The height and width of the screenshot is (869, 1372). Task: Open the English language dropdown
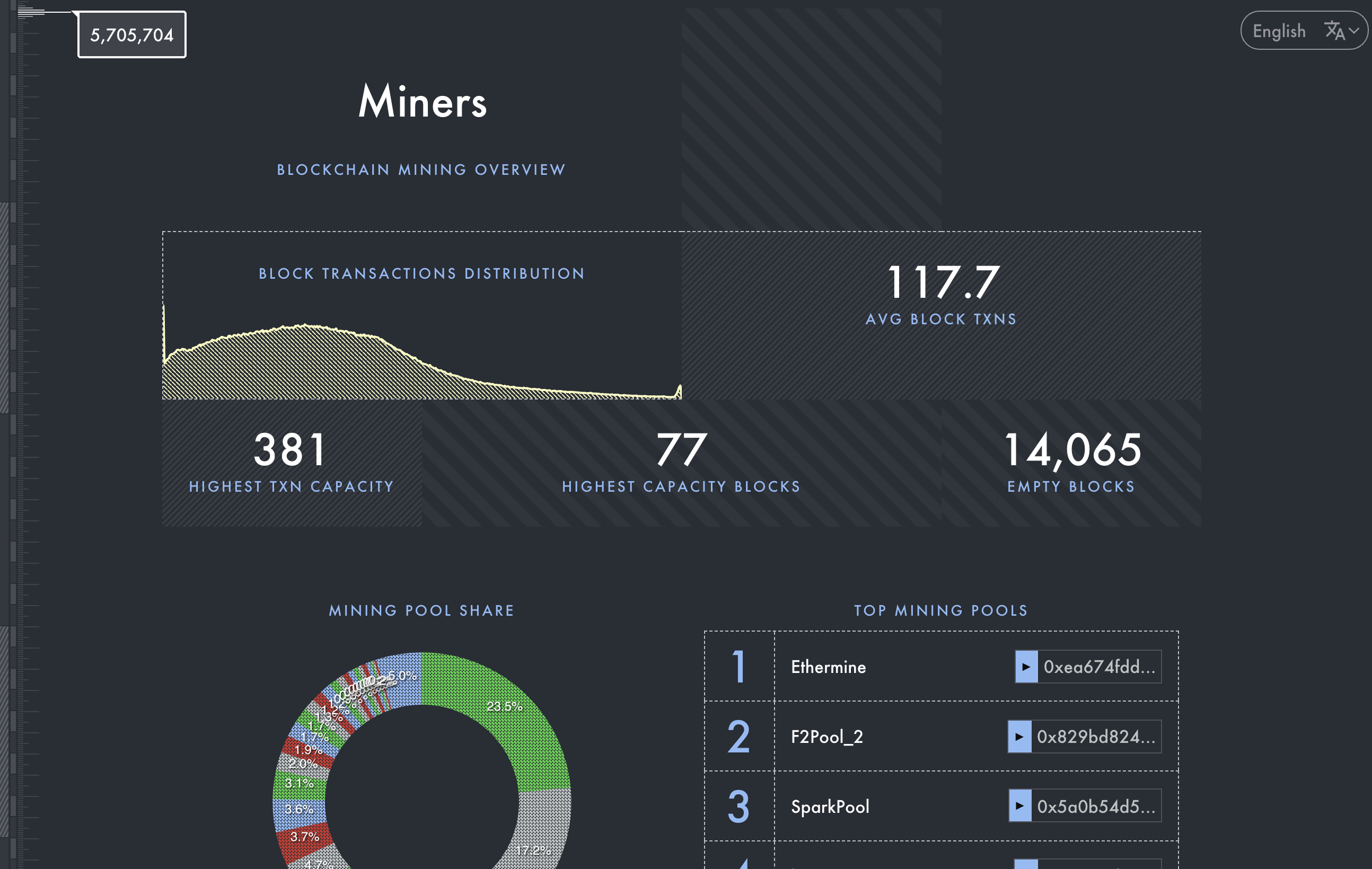click(1304, 30)
